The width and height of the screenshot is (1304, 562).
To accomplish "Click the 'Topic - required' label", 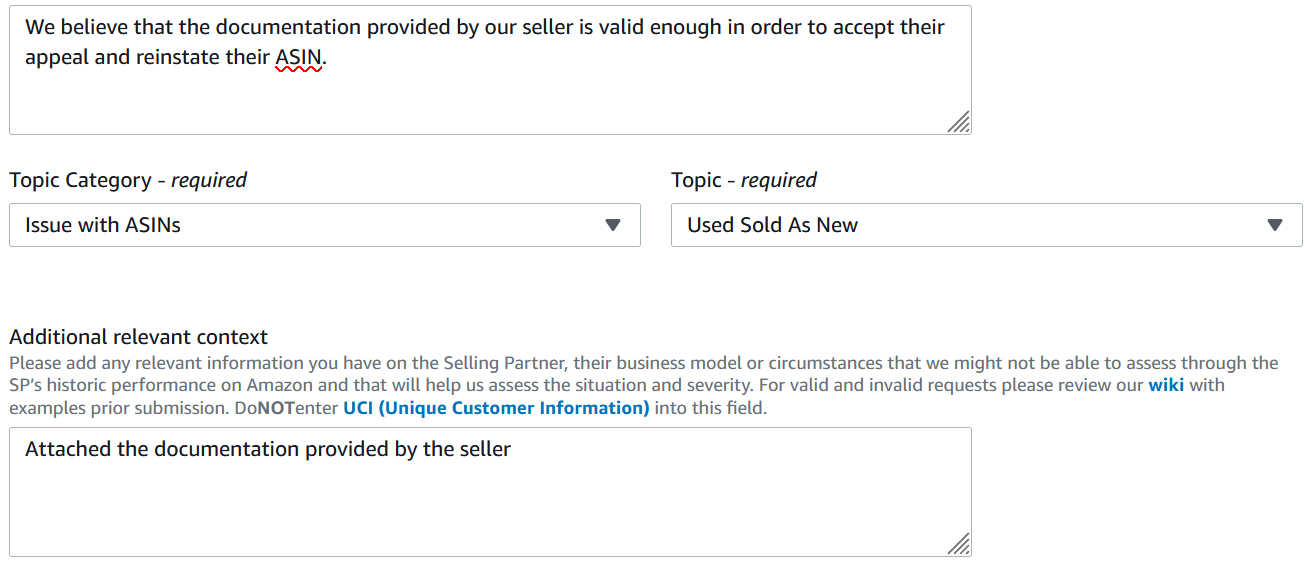I will (x=743, y=180).
